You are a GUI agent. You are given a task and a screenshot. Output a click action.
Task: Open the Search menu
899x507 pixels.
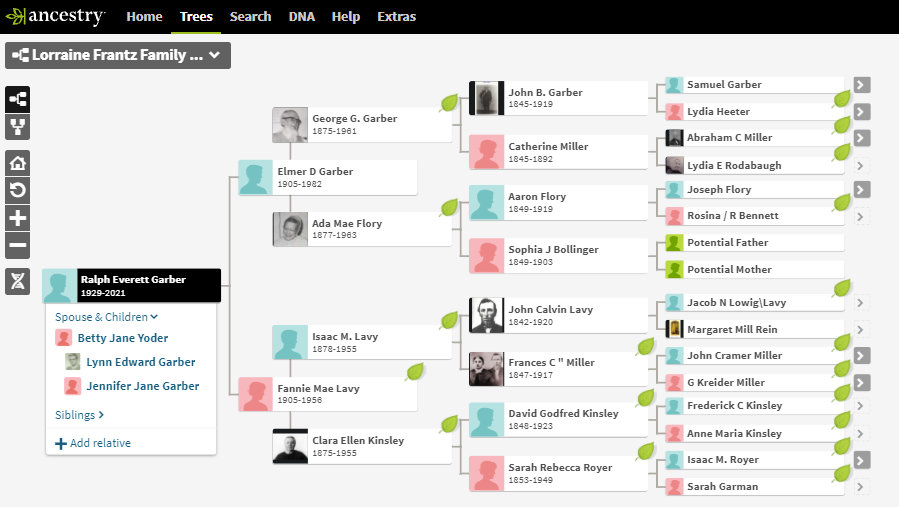[x=250, y=16]
